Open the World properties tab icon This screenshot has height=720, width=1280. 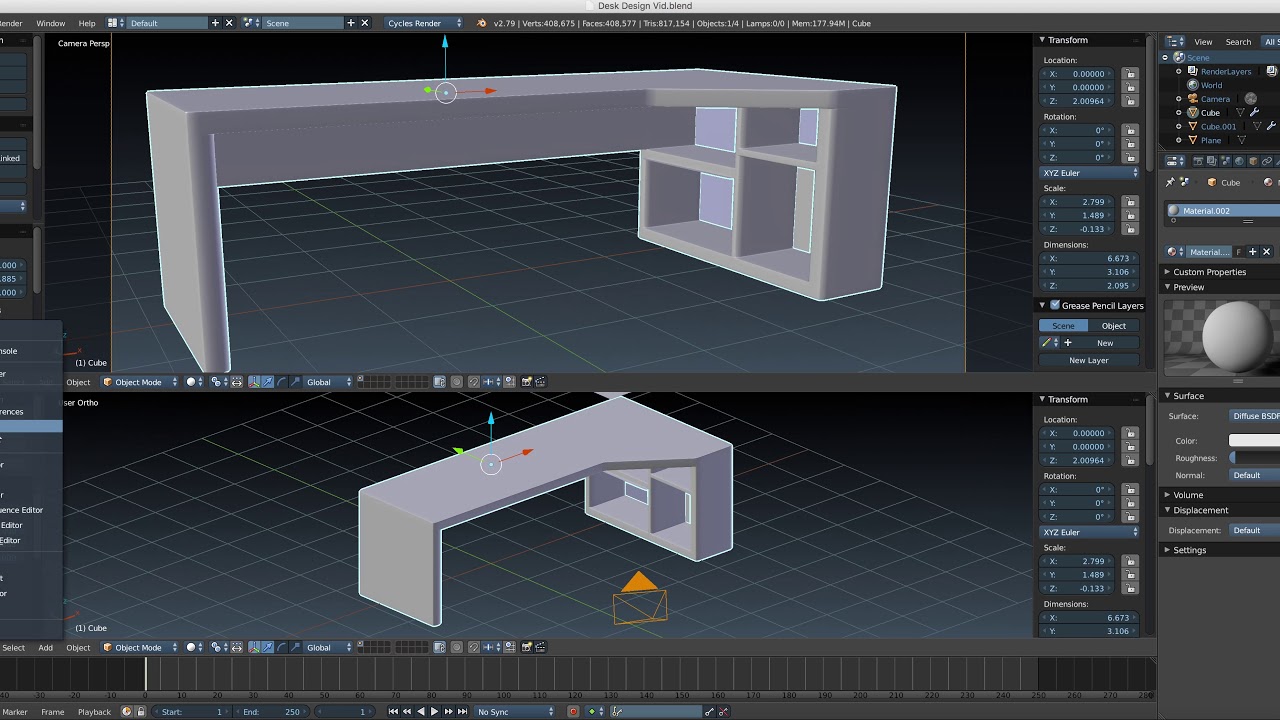click(1239, 161)
